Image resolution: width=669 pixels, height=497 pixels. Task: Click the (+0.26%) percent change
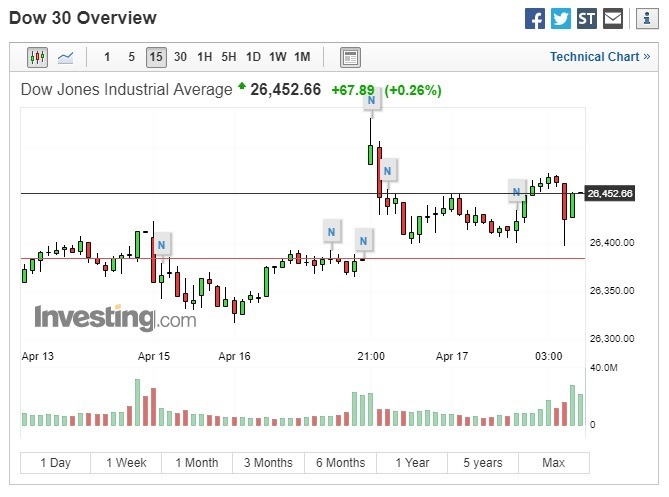(x=413, y=90)
